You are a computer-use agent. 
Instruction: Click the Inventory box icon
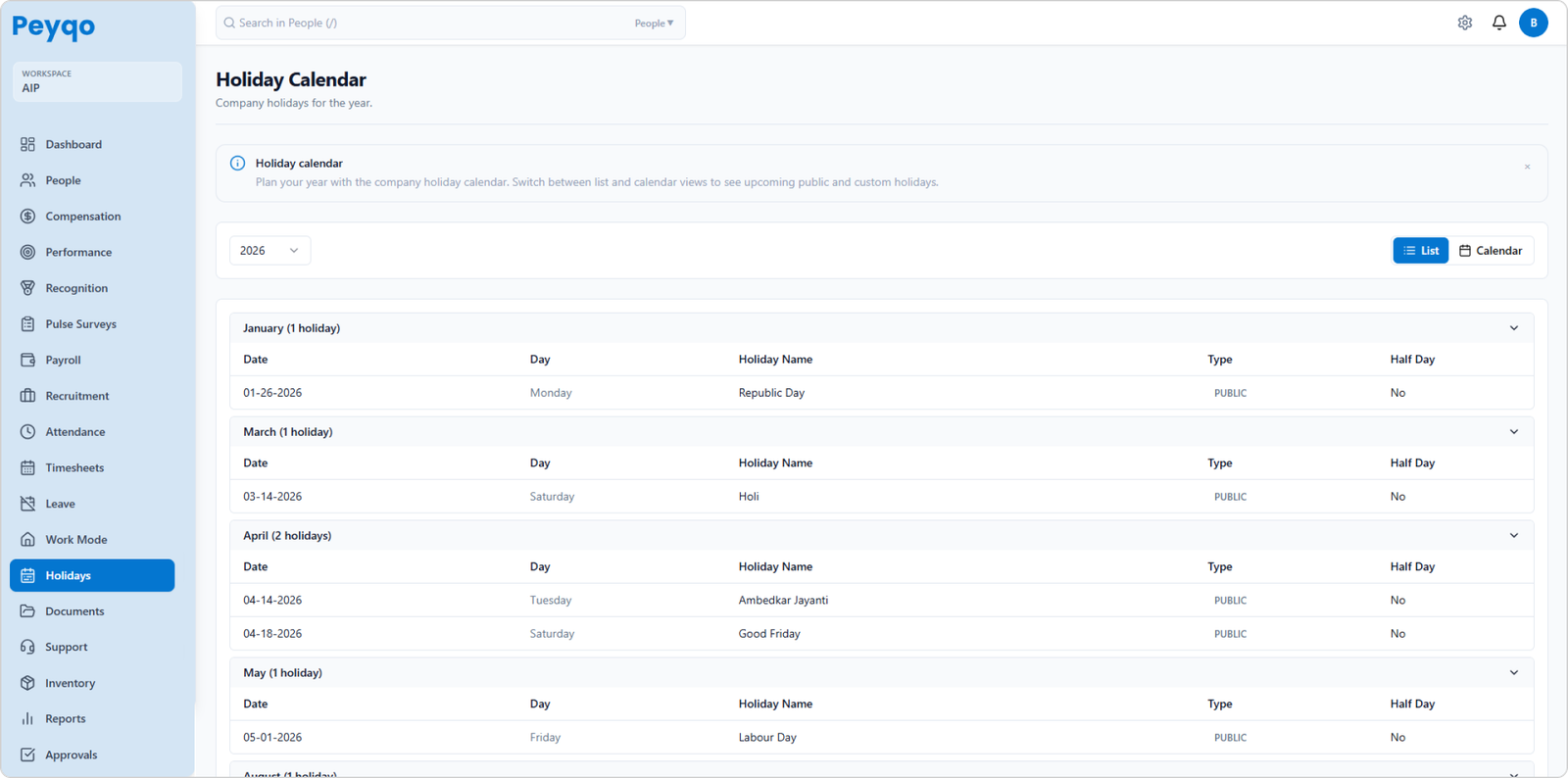(27, 683)
